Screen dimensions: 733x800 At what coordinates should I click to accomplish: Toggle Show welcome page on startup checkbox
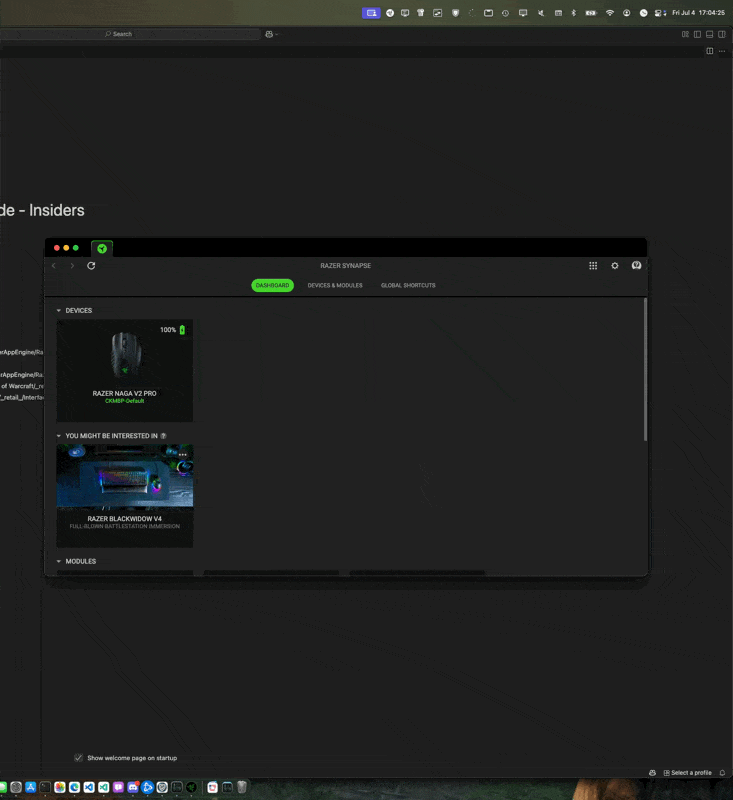[78, 758]
